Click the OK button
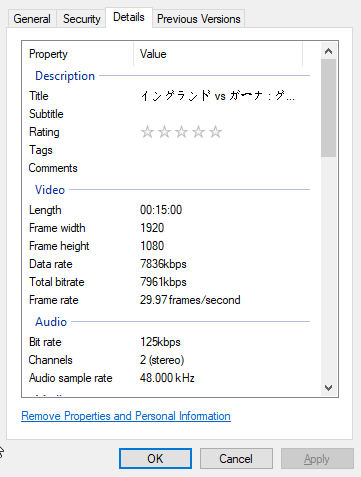Screen dimensions: 361x477 click(155, 459)
